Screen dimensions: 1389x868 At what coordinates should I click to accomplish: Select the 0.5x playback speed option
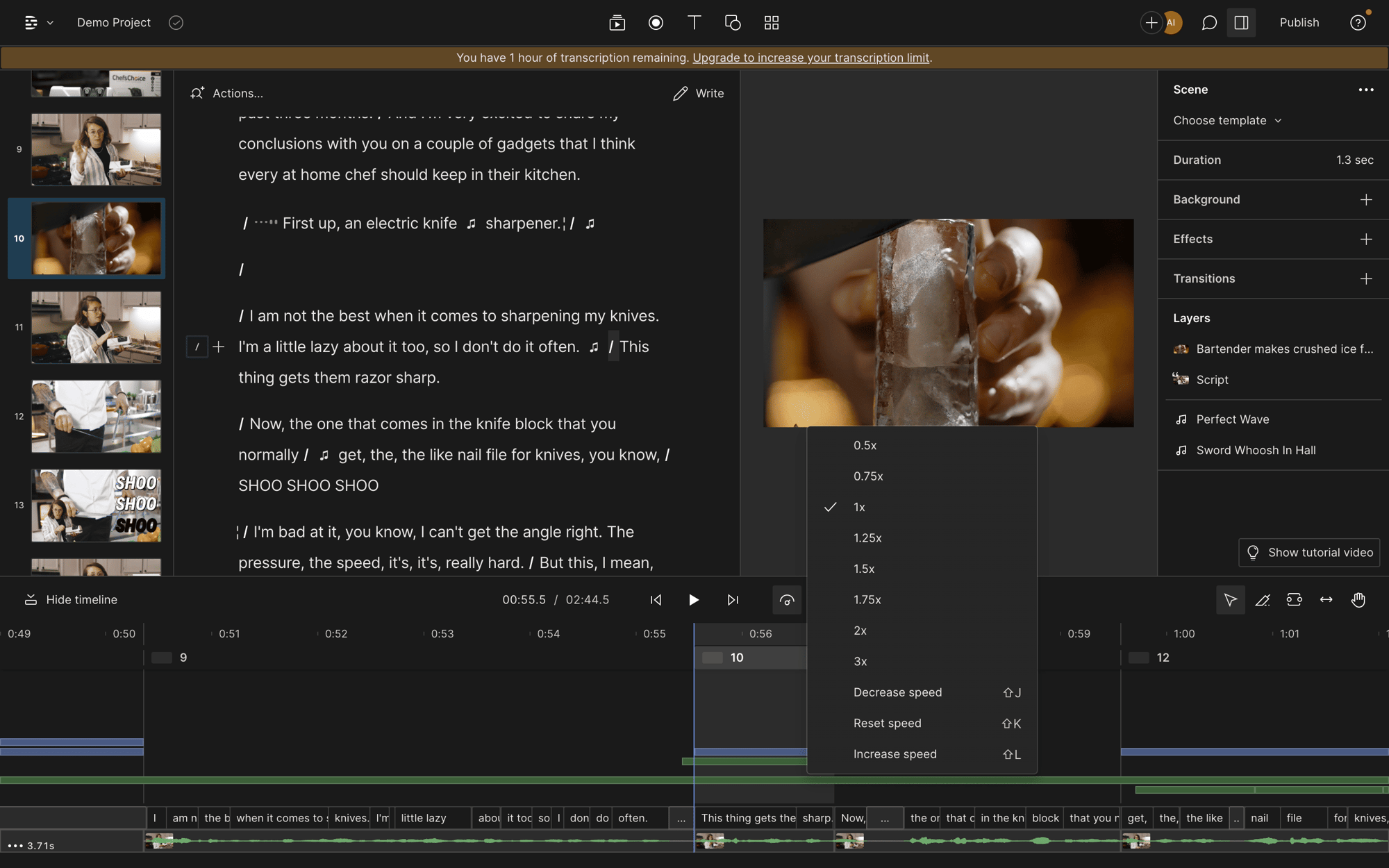click(x=863, y=445)
